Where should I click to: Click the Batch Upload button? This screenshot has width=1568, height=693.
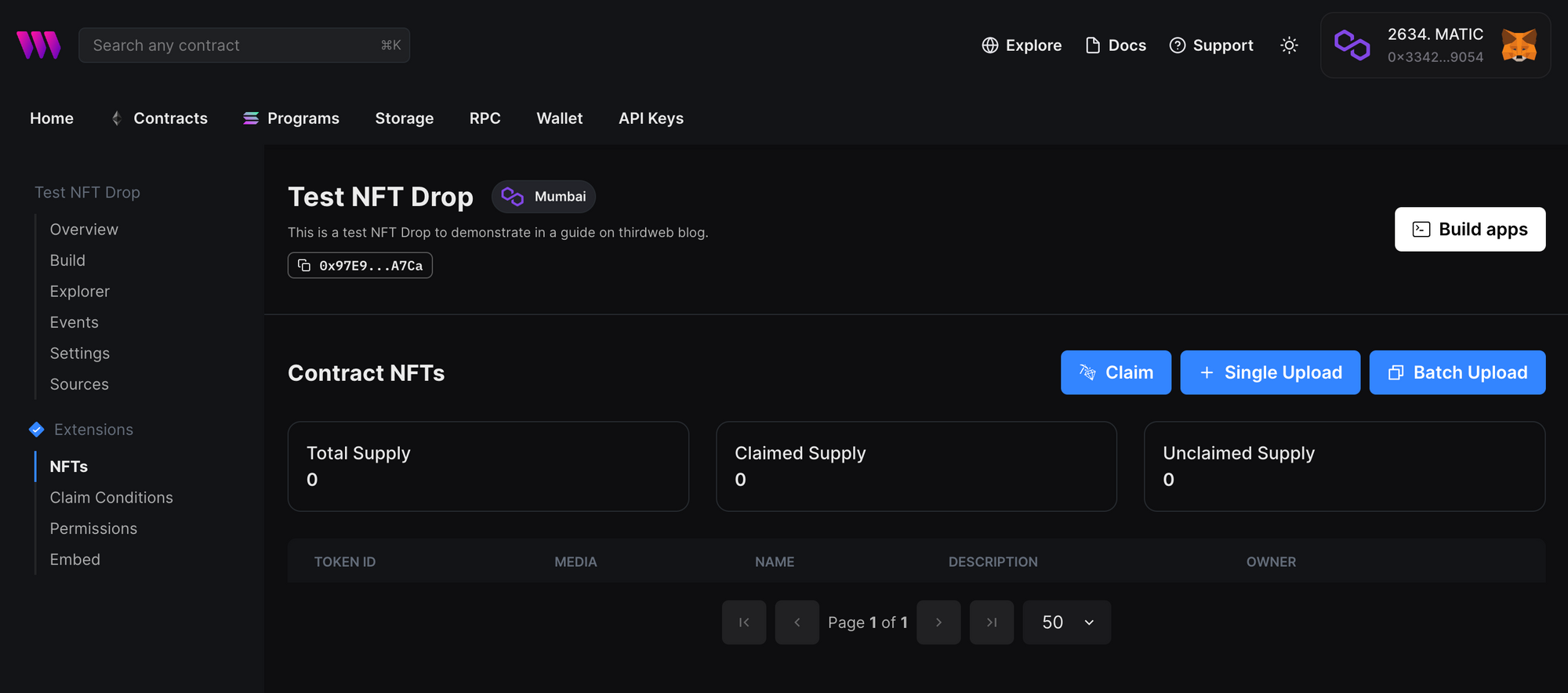1457,372
